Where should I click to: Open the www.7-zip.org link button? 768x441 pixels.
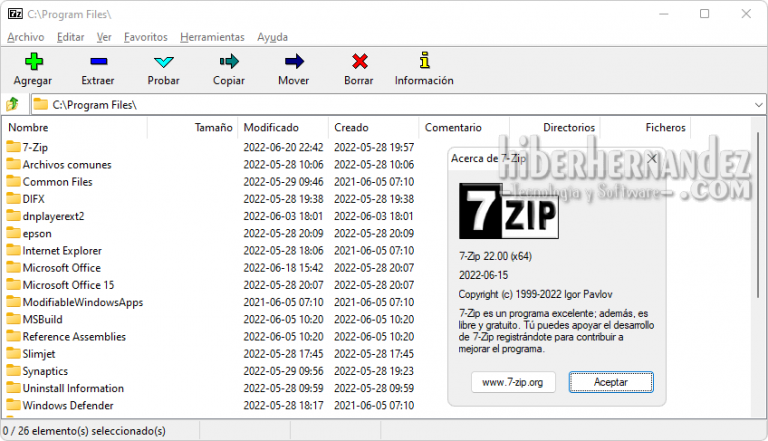[x=513, y=382]
